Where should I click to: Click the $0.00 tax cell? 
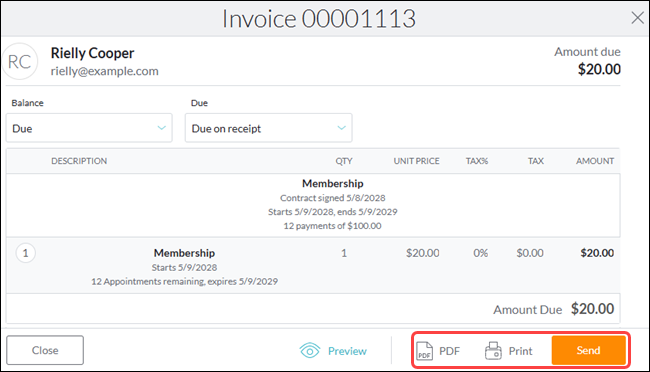click(x=530, y=253)
